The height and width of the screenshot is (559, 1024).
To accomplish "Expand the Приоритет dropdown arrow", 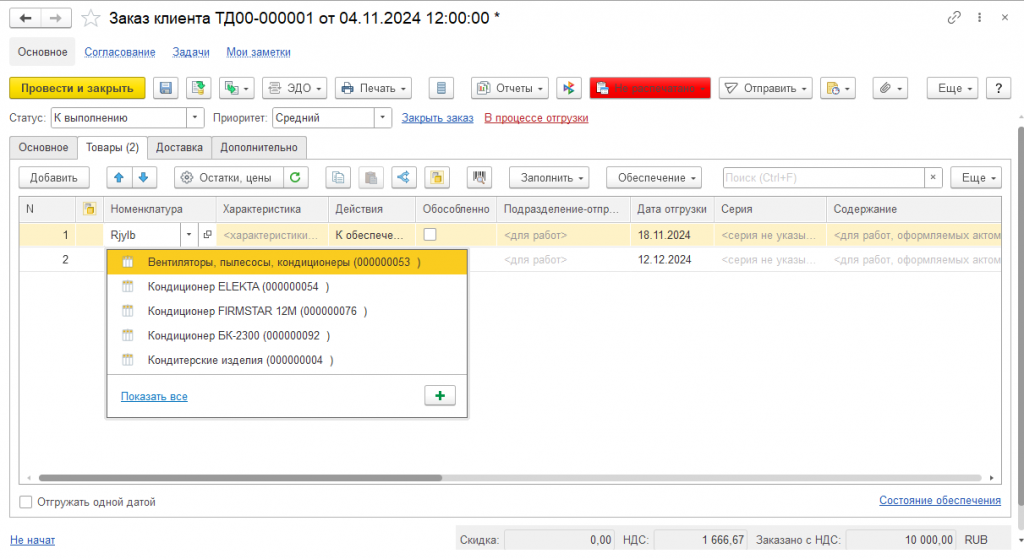I will (383, 118).
